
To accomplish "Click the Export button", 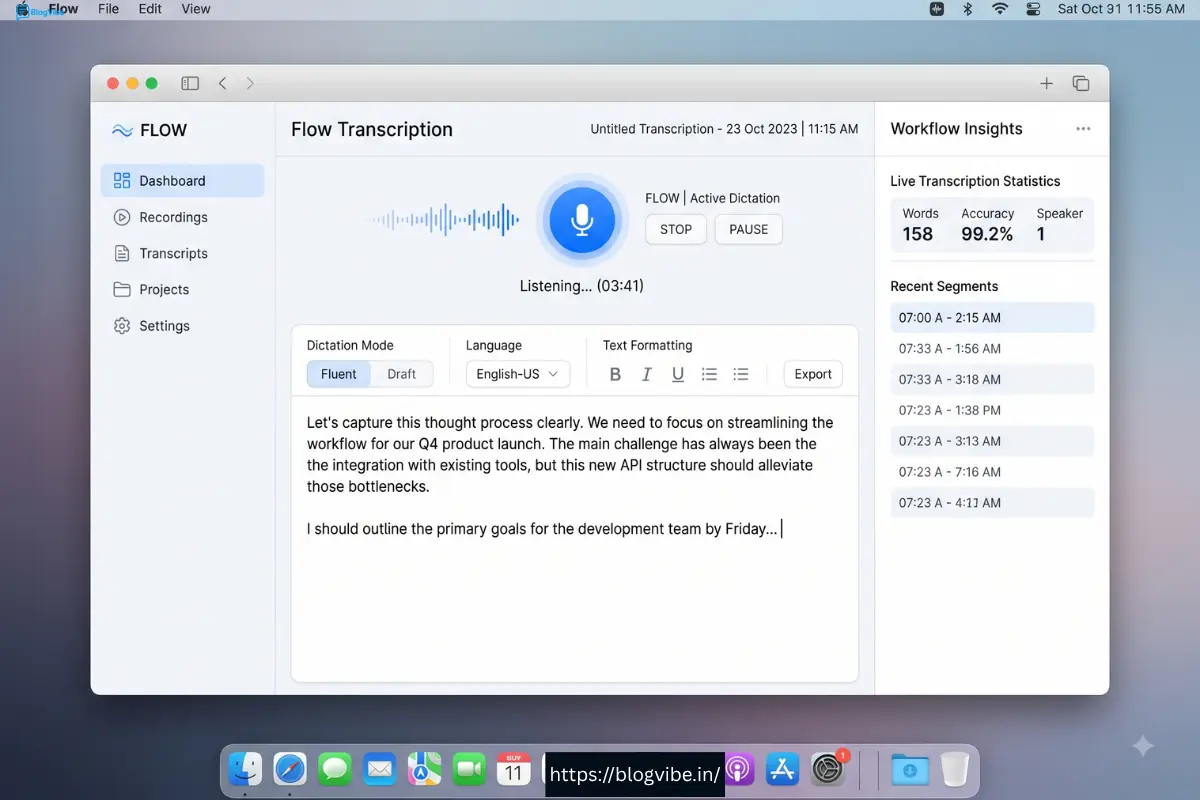I will pyautogui.click(x=813, y=374).
